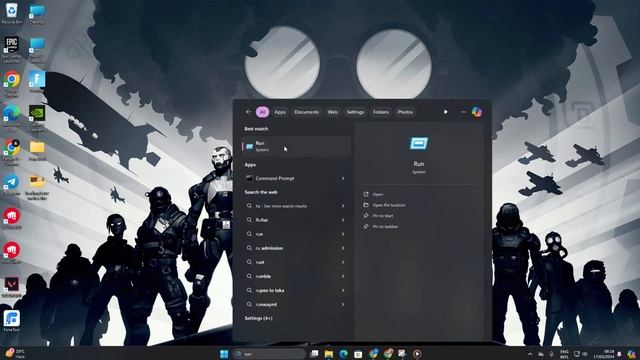Switch to the Apps filter tab
The width and height of the screenshot is (640, 360).
tap(280, 112)
